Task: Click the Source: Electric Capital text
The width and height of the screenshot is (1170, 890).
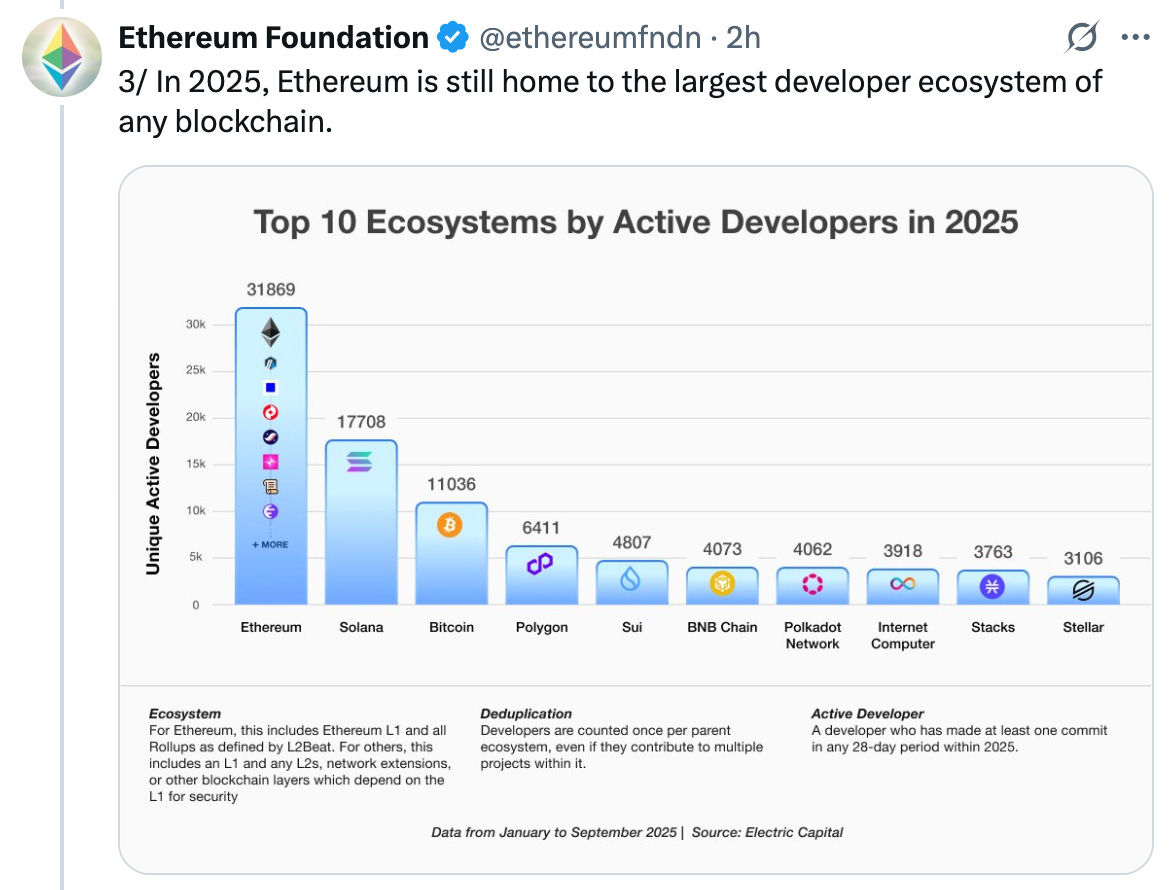Action: (767, 833)
